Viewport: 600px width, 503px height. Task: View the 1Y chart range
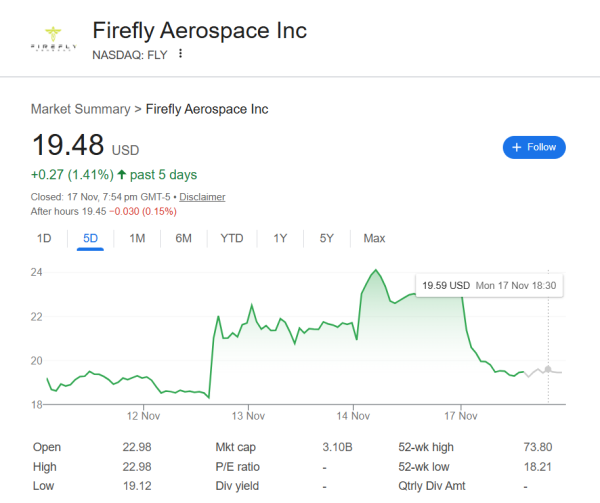[x=280, y=238]
